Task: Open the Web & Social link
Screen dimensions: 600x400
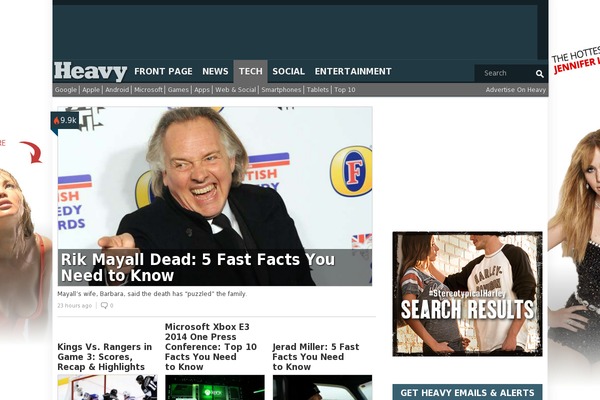Action: 235,90
